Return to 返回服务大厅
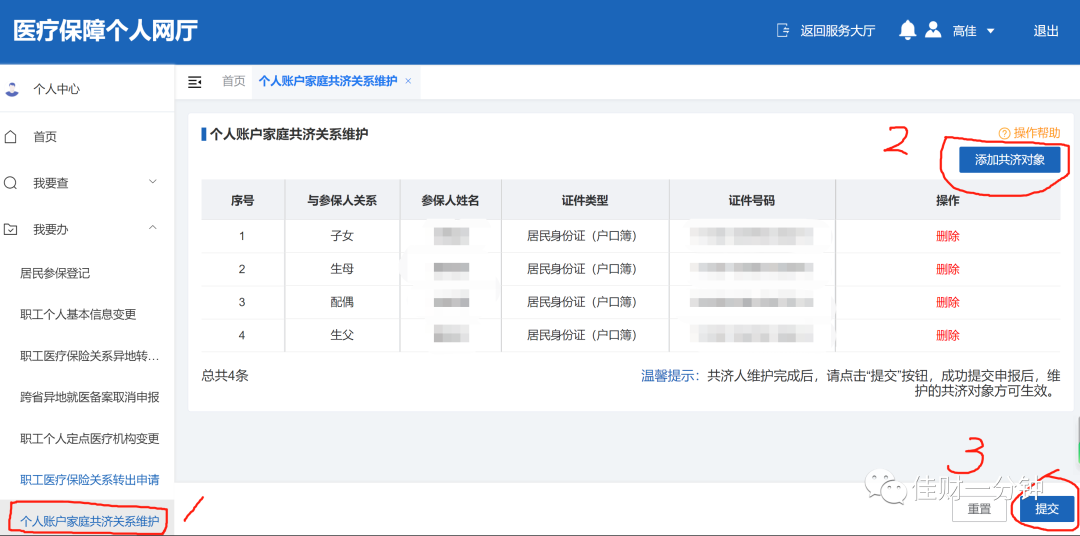This screenshot has height=536, width=1080. [837, 31]
